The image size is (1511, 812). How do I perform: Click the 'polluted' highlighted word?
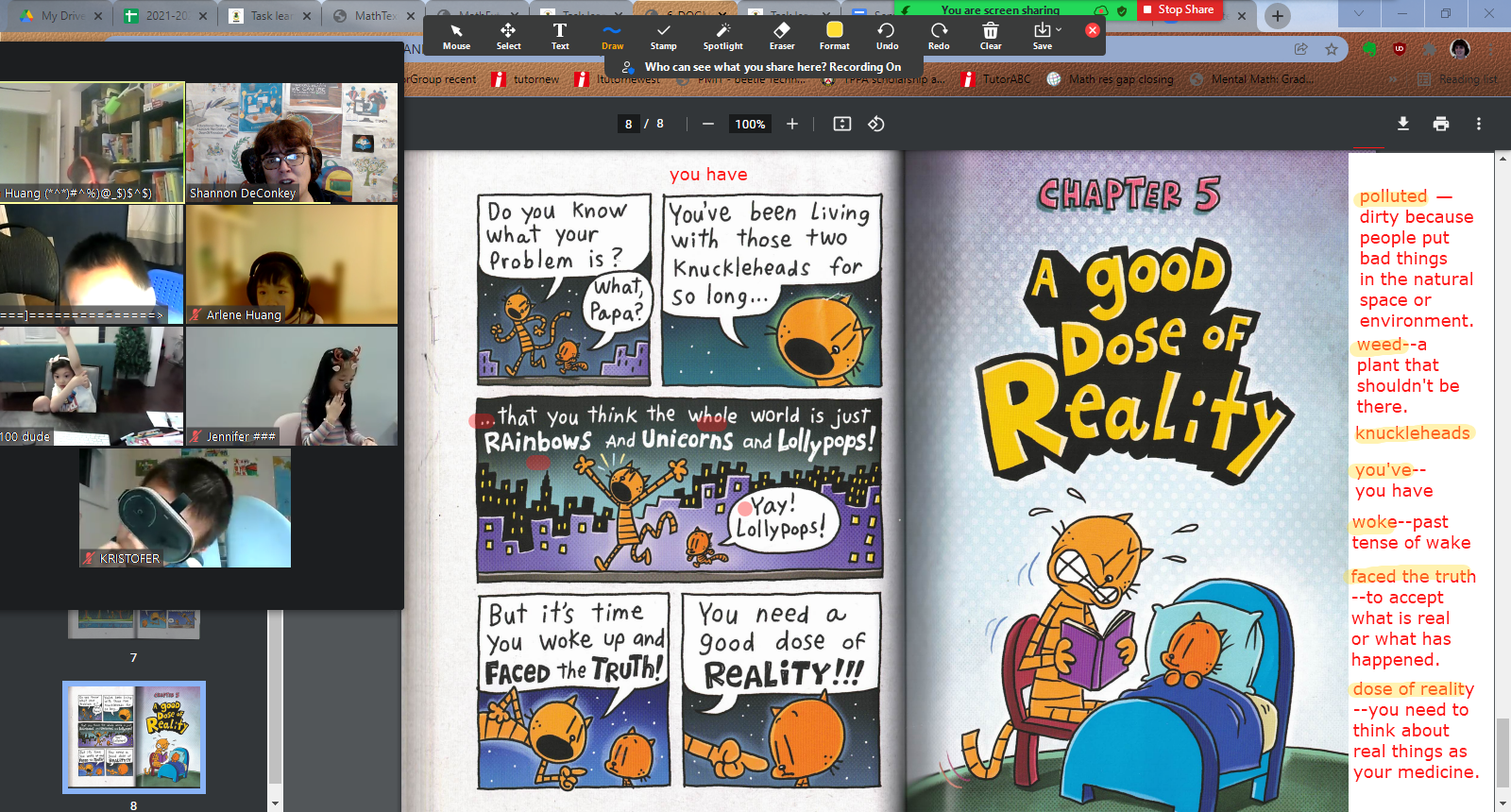tap(1393, 196)
